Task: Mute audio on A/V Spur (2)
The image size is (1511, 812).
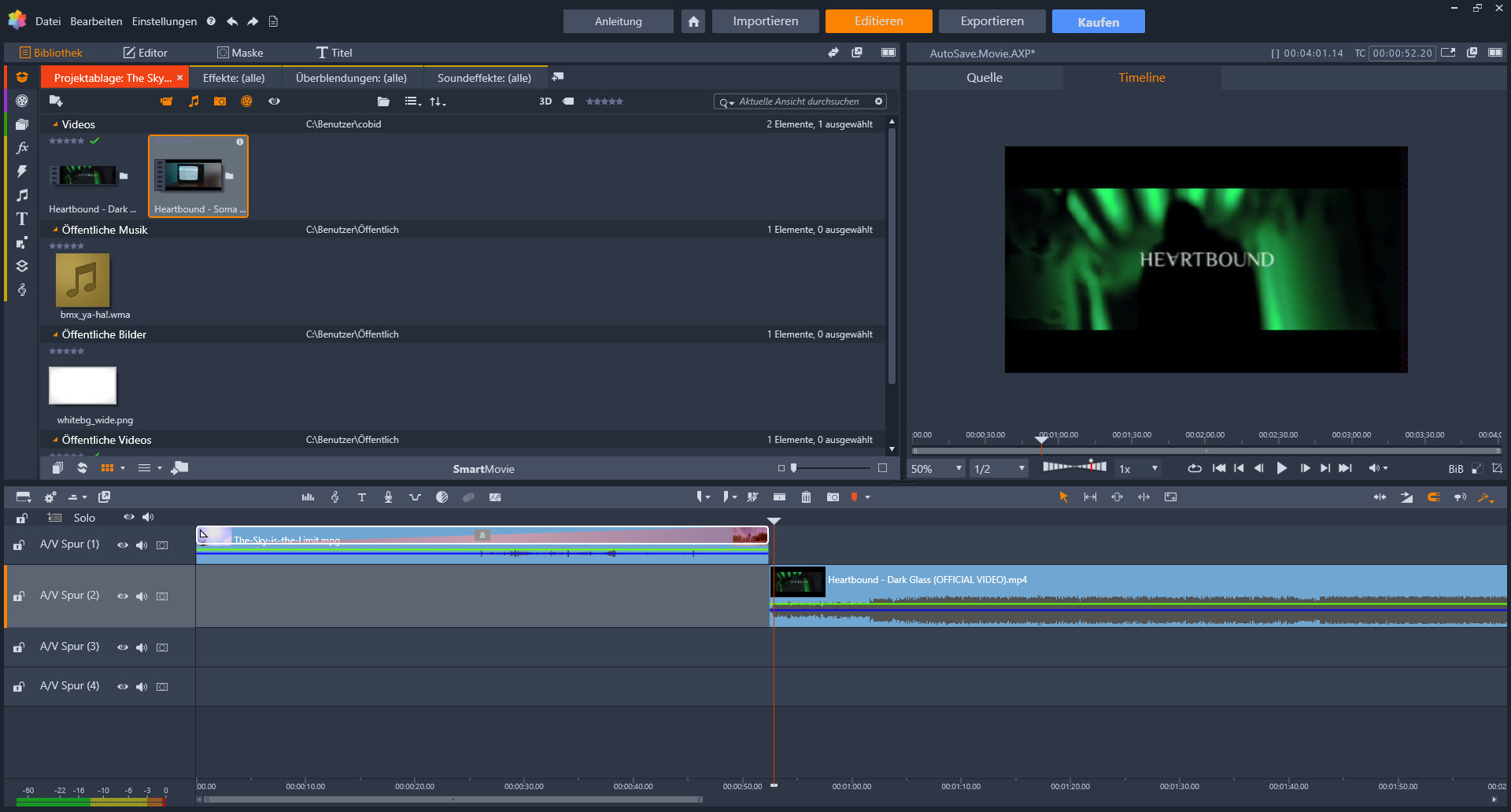Action: pos(142,596)
